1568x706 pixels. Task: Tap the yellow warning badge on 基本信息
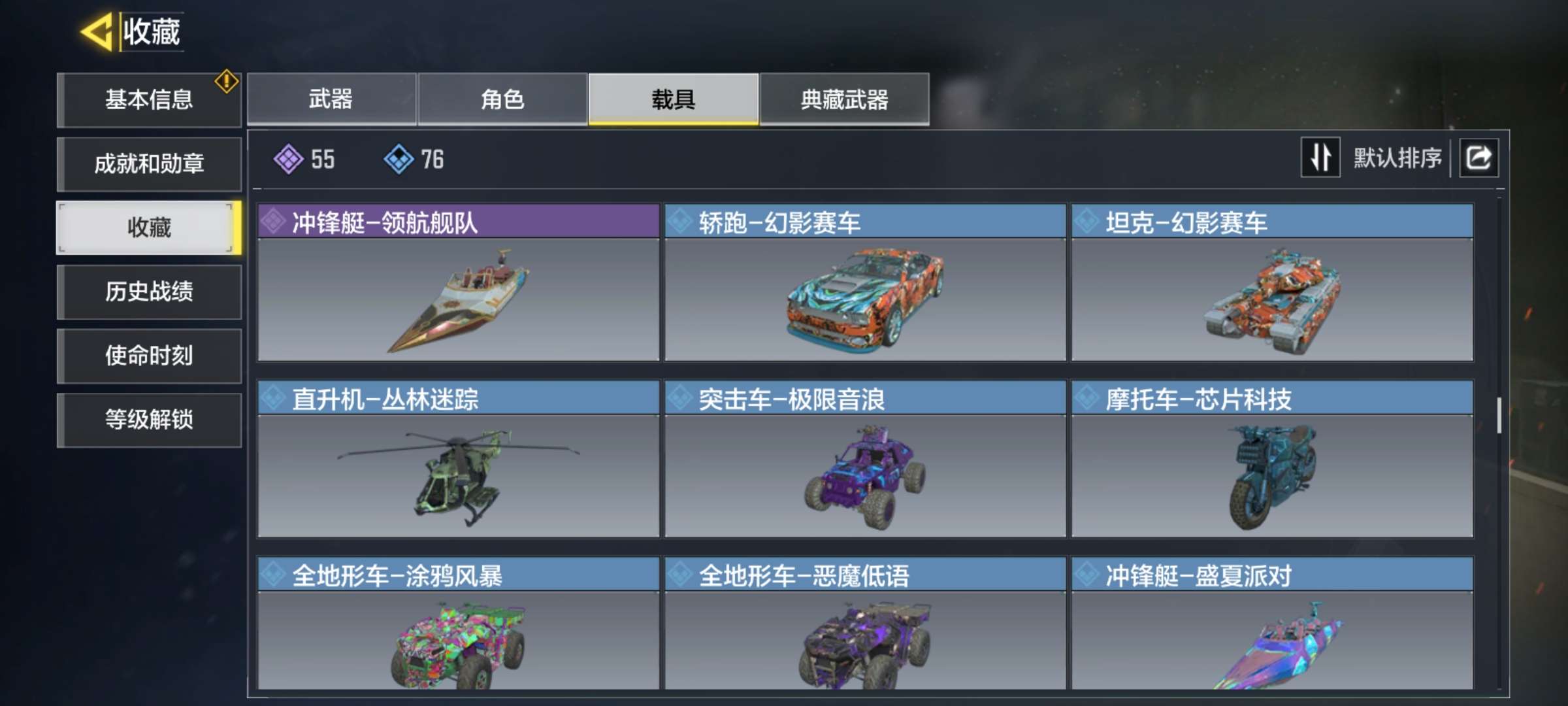[227, 81]
